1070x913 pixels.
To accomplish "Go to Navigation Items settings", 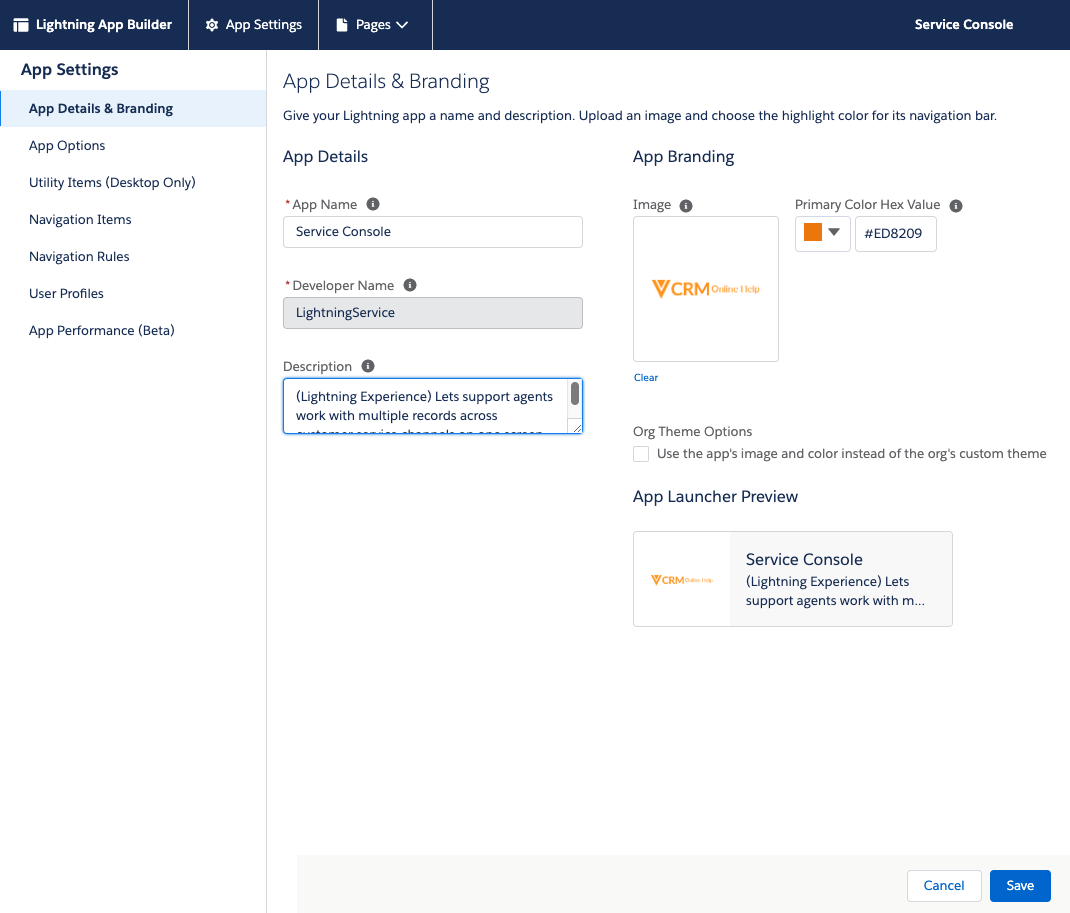I will 80,220.
